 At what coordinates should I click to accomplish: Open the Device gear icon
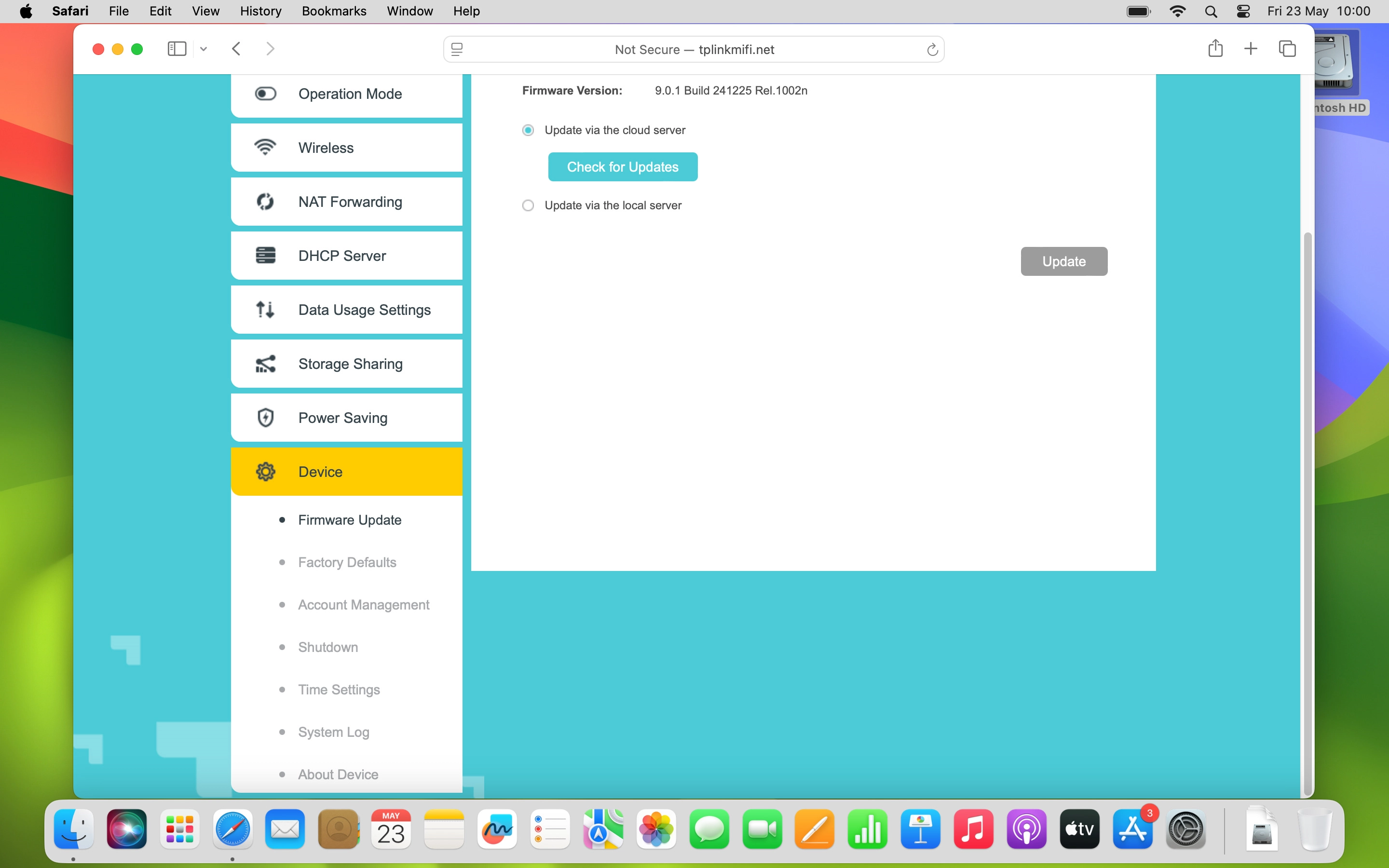[265, 471]
